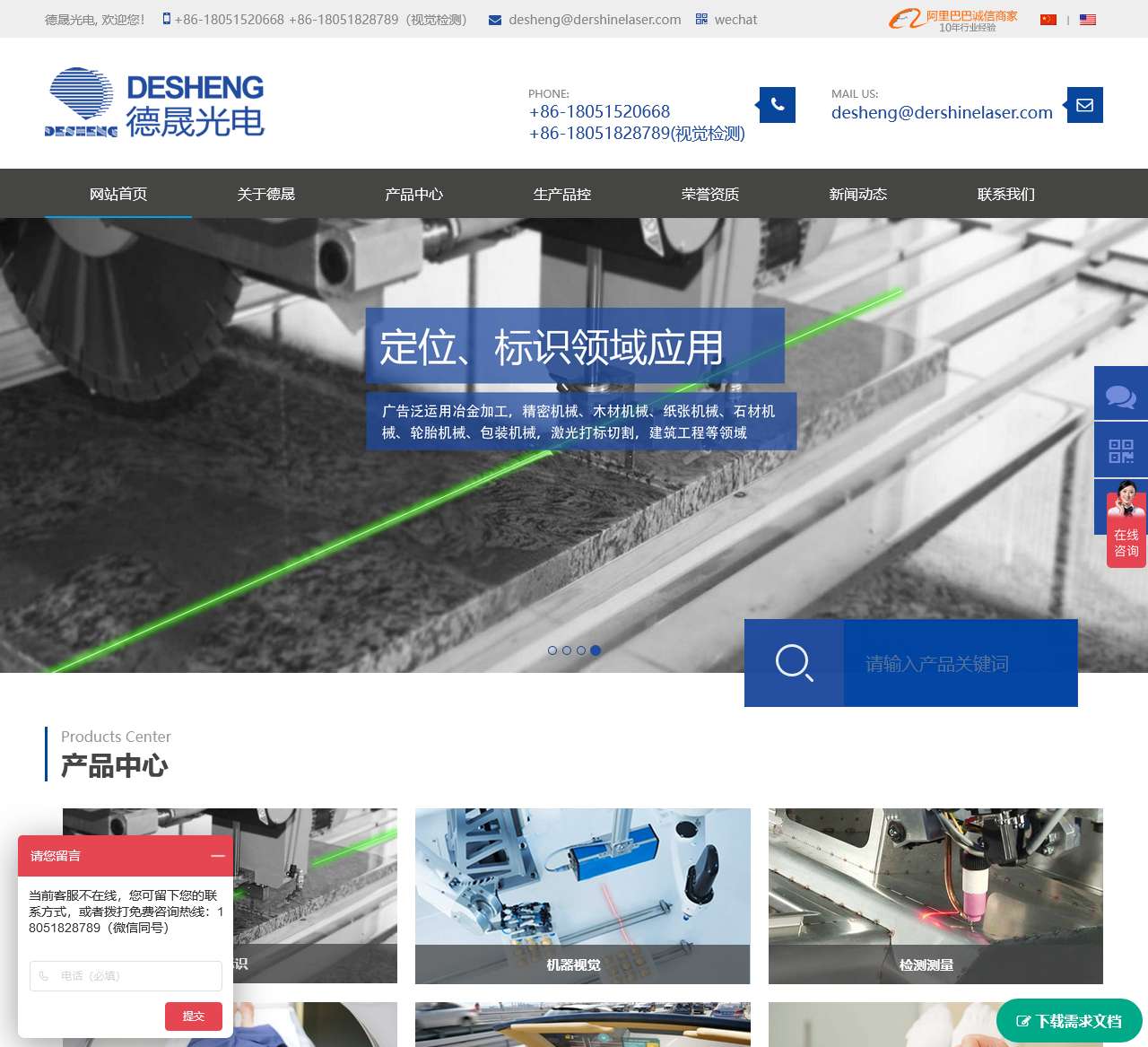Expand the 产品中心 navigation dropdown
Image resolution: width=1148 pixels, height=1047 pixels.
point(413,194)
